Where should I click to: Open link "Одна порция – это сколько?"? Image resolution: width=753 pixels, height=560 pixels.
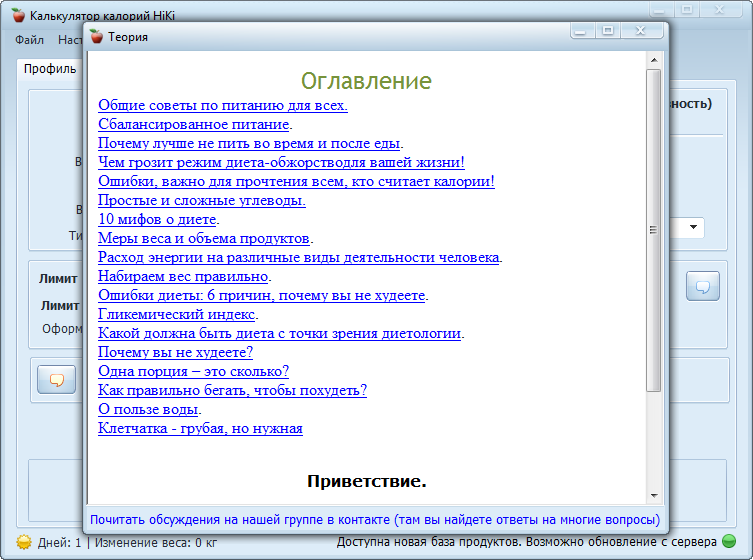point(194,371)
